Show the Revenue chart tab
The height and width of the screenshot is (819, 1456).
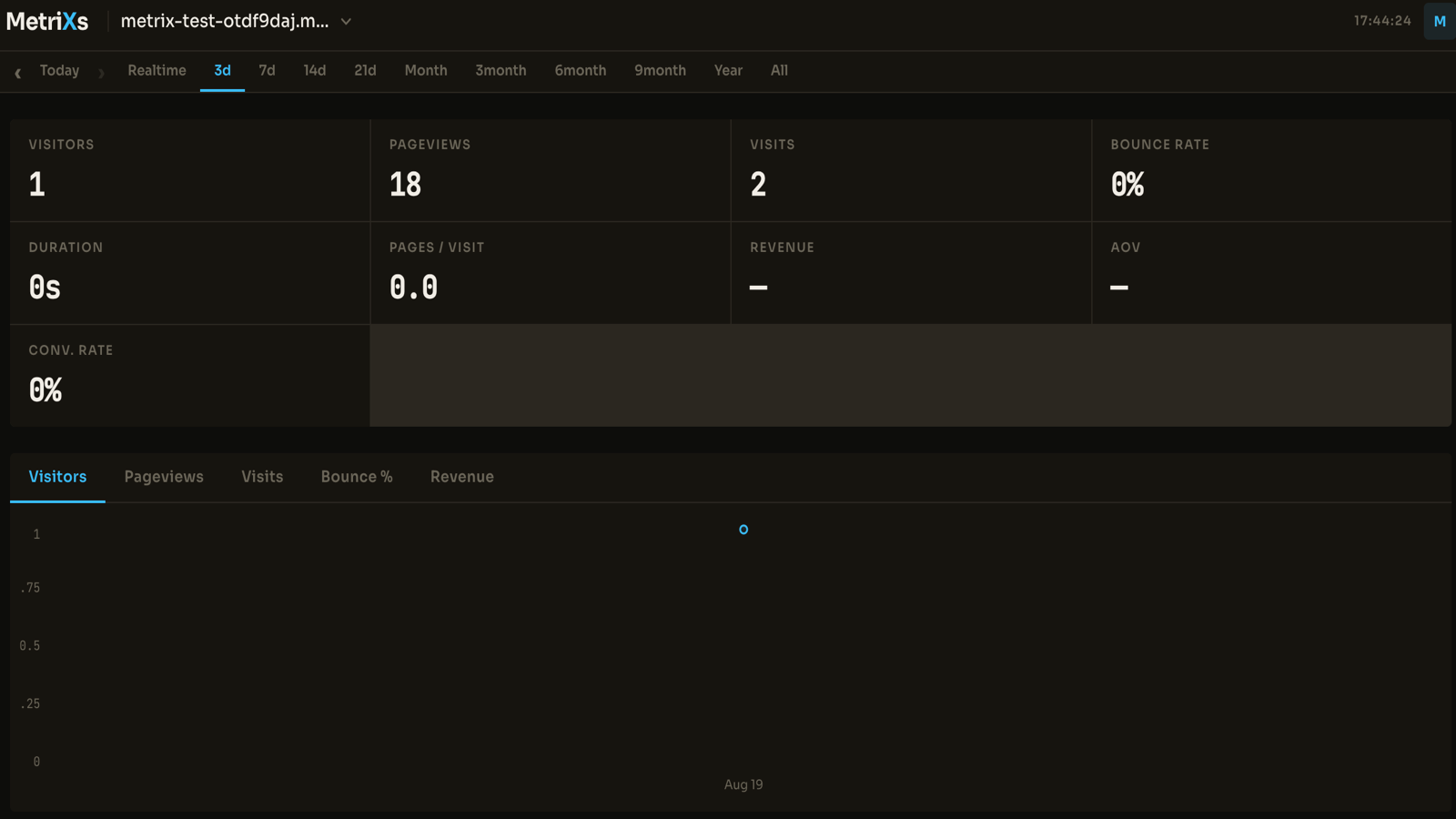(x=462, y=477)
